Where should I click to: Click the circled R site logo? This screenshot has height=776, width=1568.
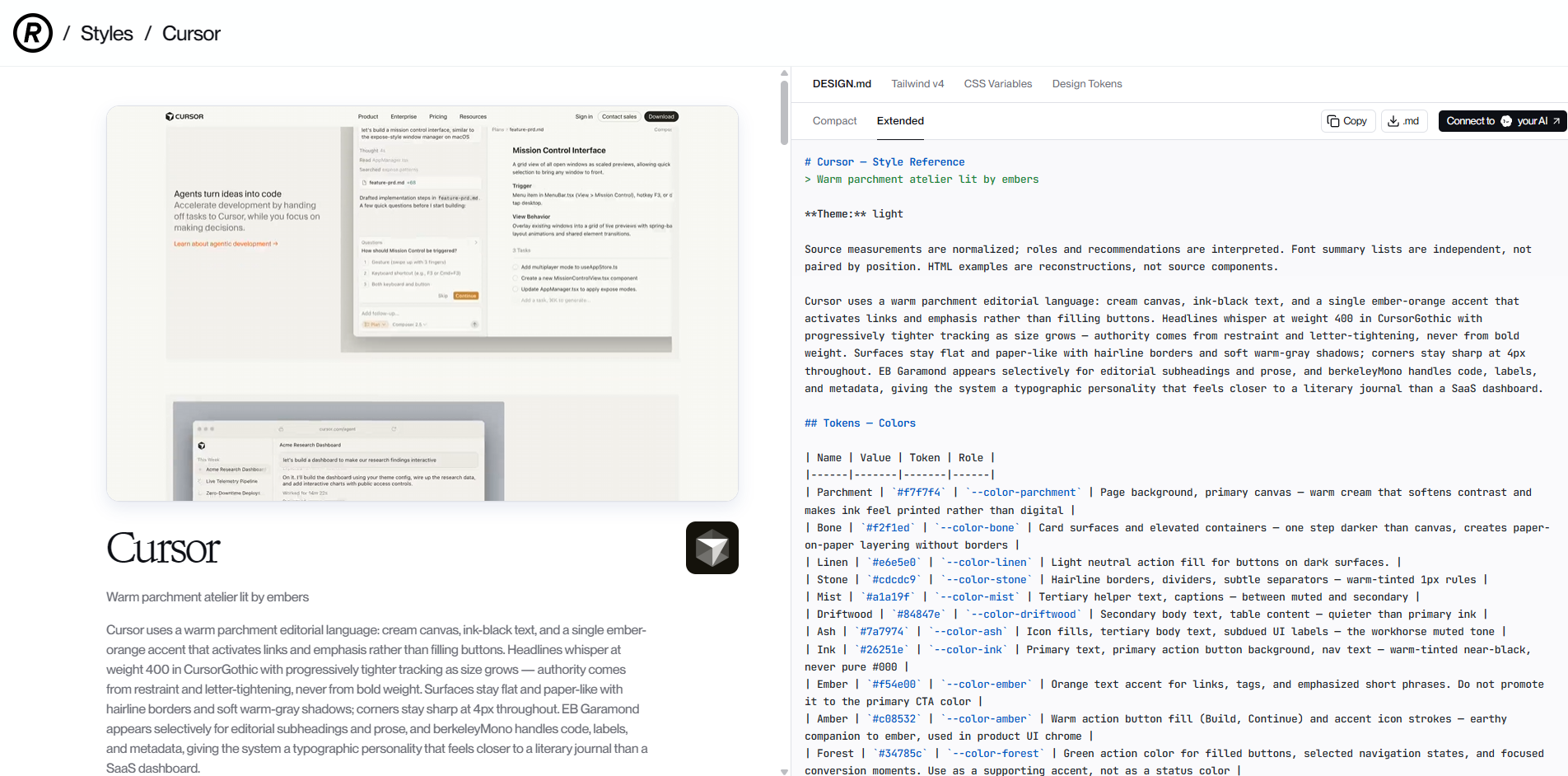[x=33, y=33]
